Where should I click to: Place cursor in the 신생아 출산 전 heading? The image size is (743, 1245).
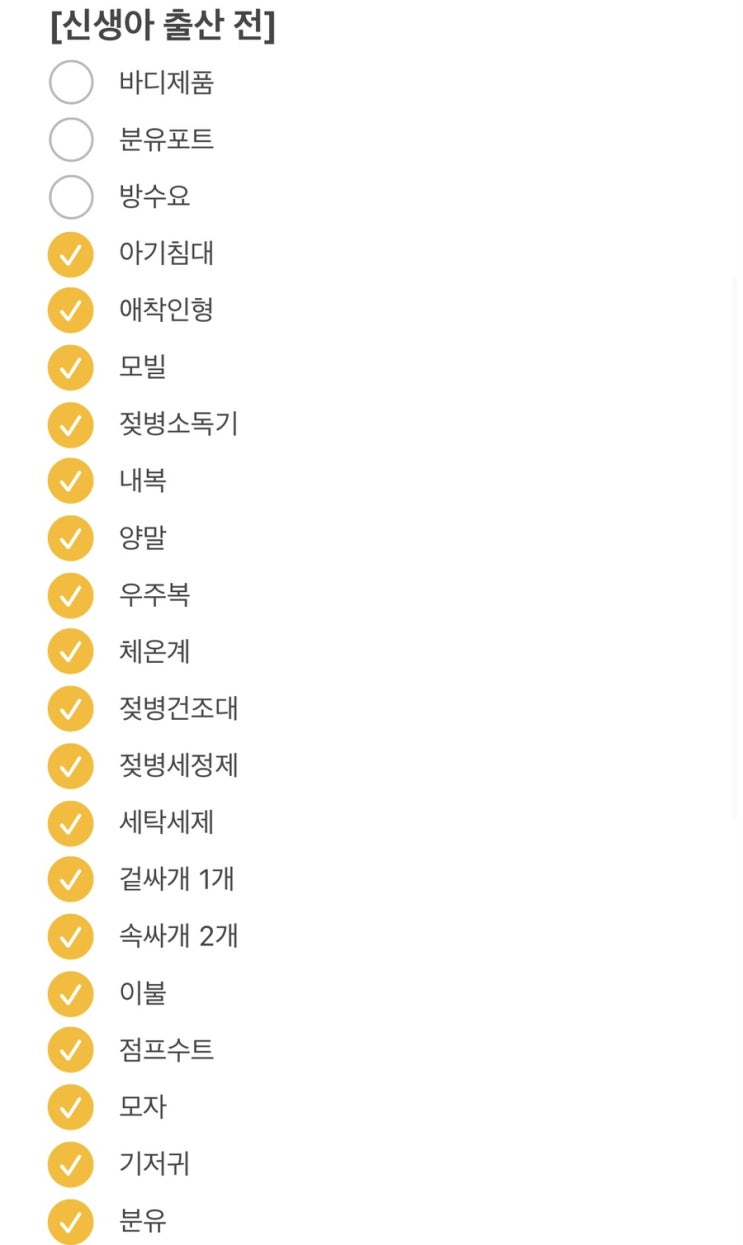click(162, 24)
